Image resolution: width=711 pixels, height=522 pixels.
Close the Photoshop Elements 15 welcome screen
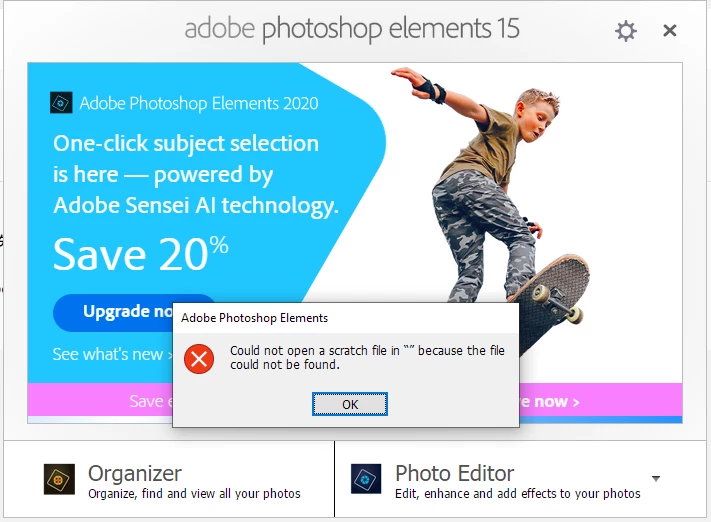[670, 31]
